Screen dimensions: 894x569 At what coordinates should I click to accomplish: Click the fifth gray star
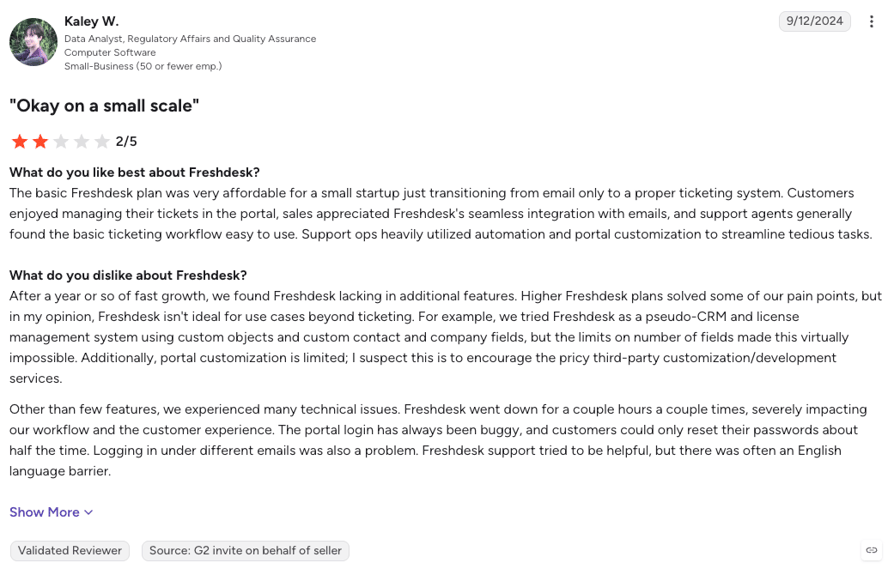click(x=102, y=141)
